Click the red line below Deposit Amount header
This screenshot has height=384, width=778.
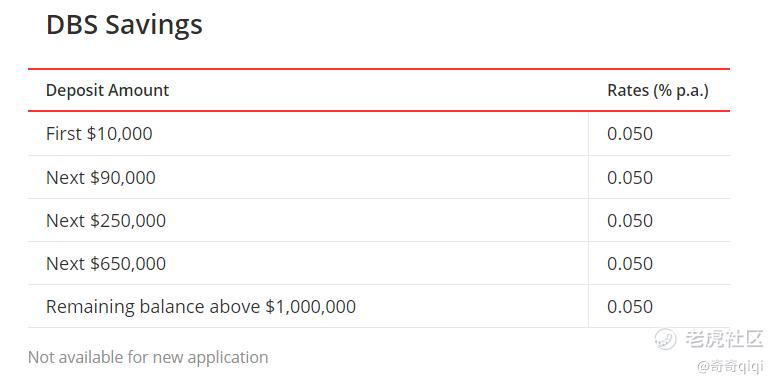(379, 111)
